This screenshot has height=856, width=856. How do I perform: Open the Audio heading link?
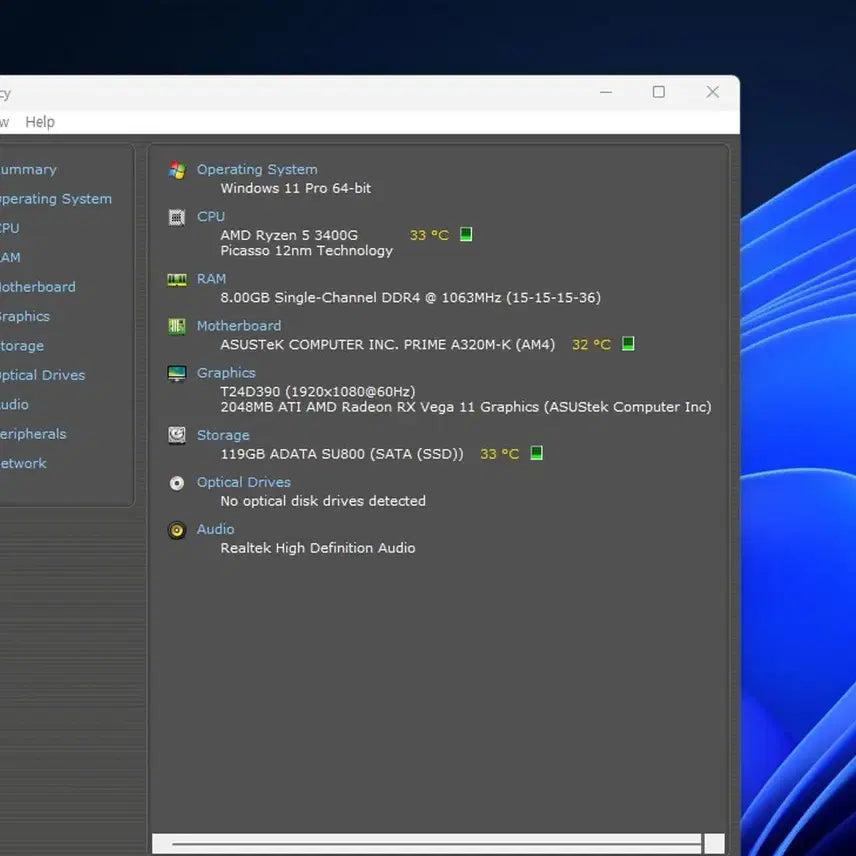215,529
